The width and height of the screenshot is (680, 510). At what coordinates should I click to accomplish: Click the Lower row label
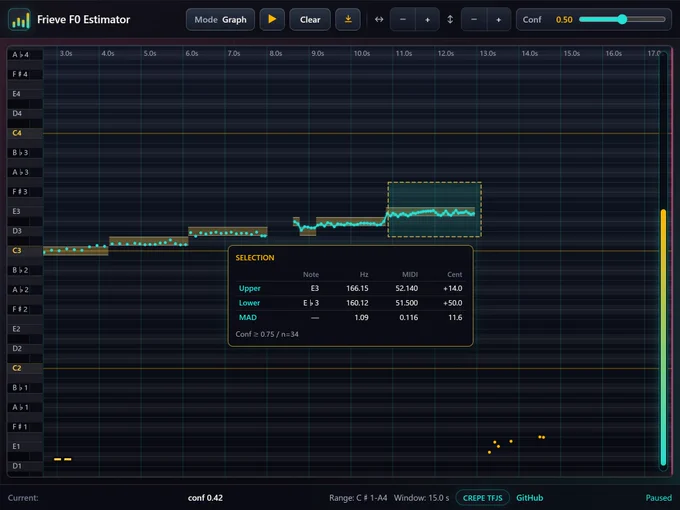[x=249, y=303]
